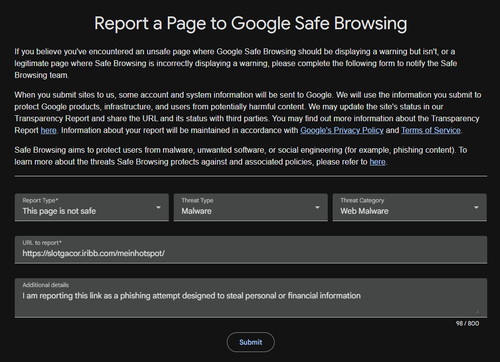Open the Threat Category dropdown
This screenshot has width=500, height=362.
point(410,207)
